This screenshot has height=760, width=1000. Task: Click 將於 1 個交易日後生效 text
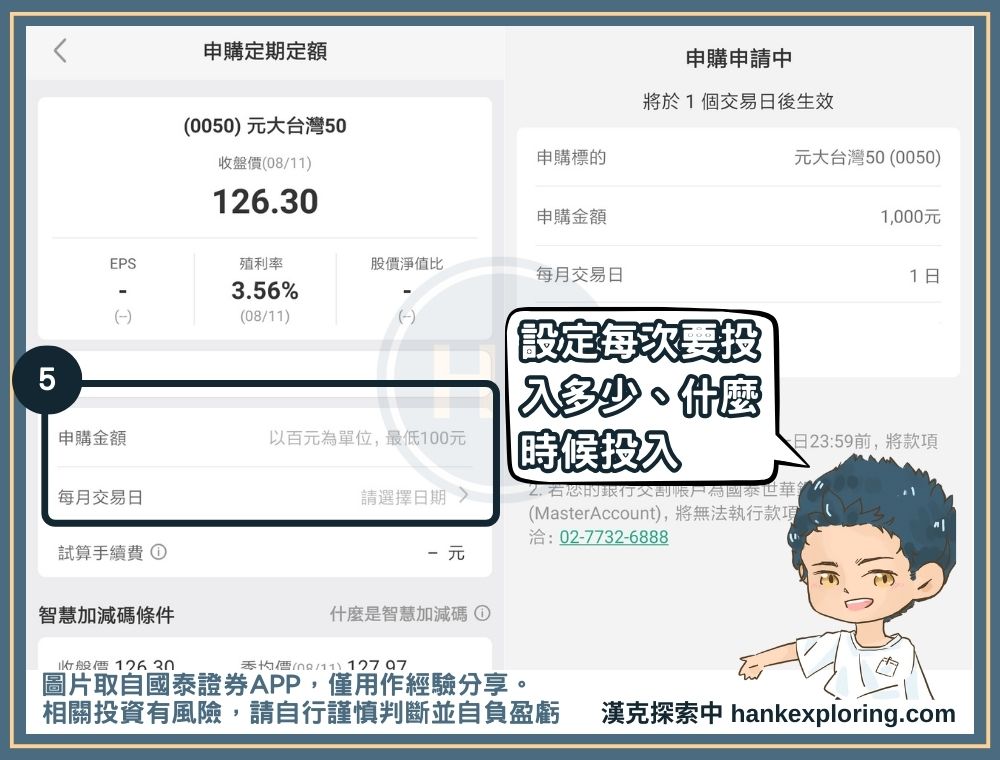tap(739, 101)
